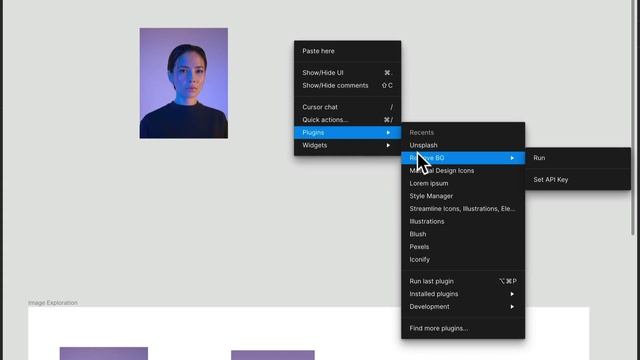Click the first purple image in Image Exploration

click(104, 353)
